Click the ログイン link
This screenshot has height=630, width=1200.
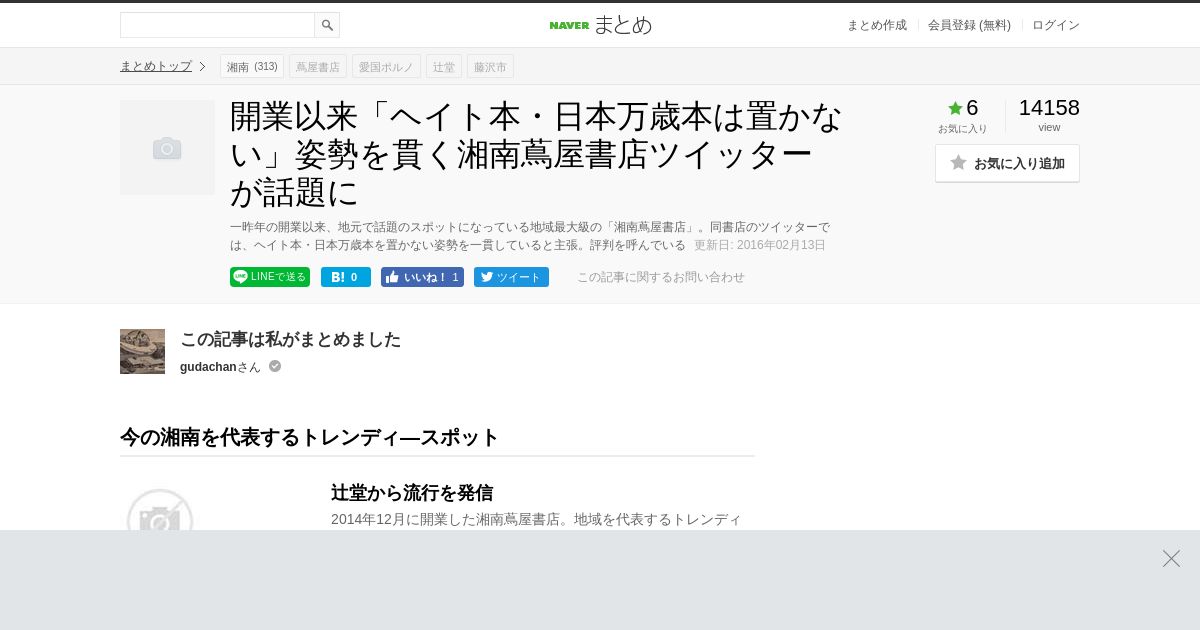click(1056, 25)
